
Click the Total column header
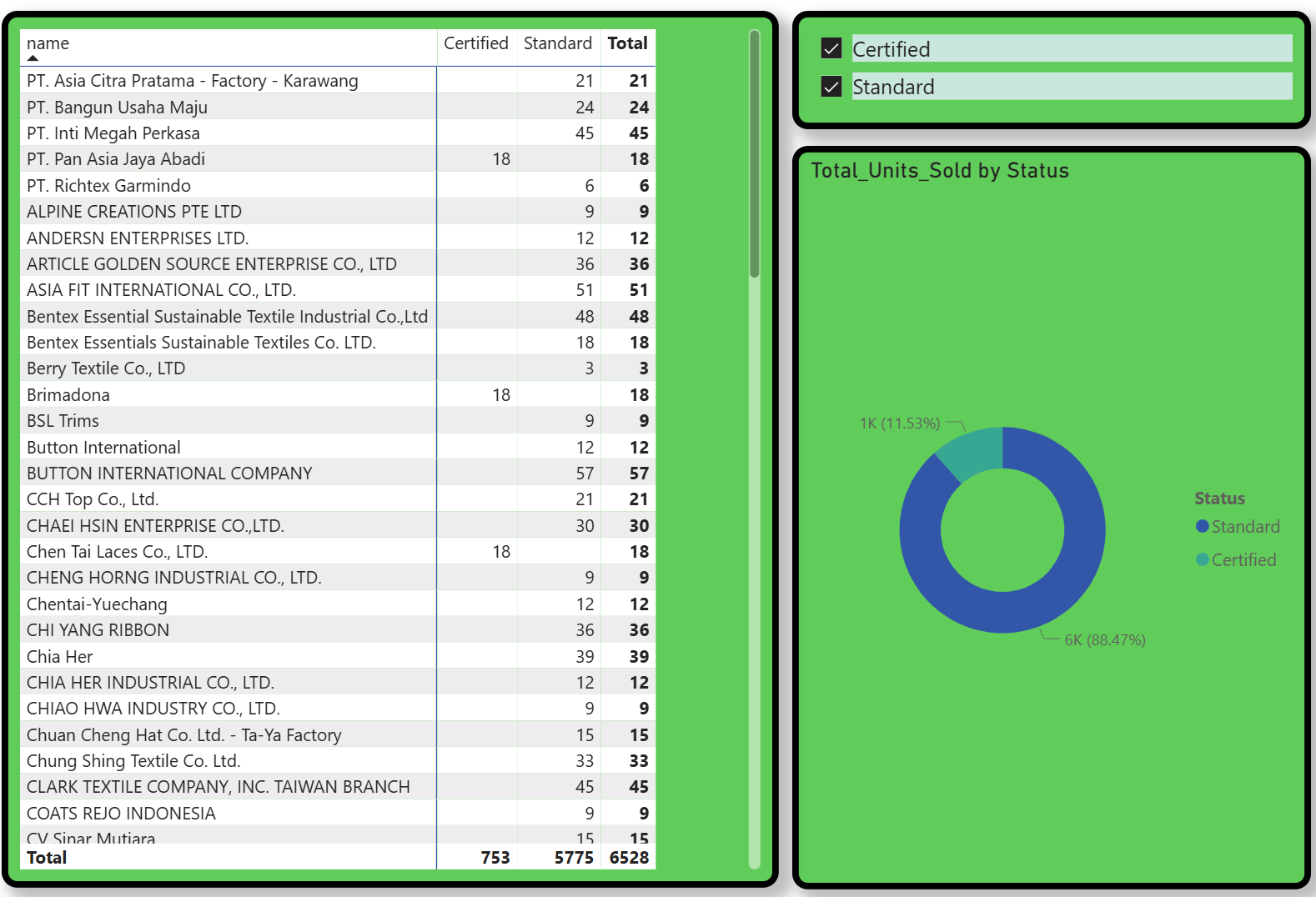[x=627, y=43]
